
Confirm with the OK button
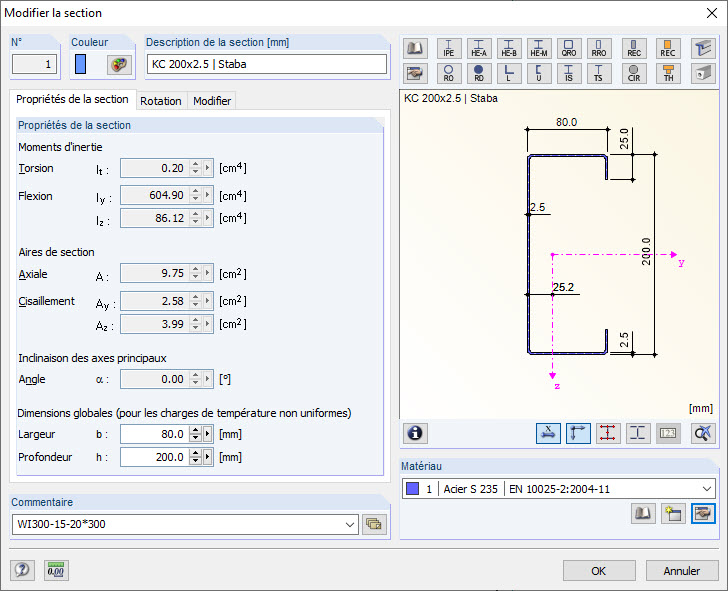[x=599, y=571]
